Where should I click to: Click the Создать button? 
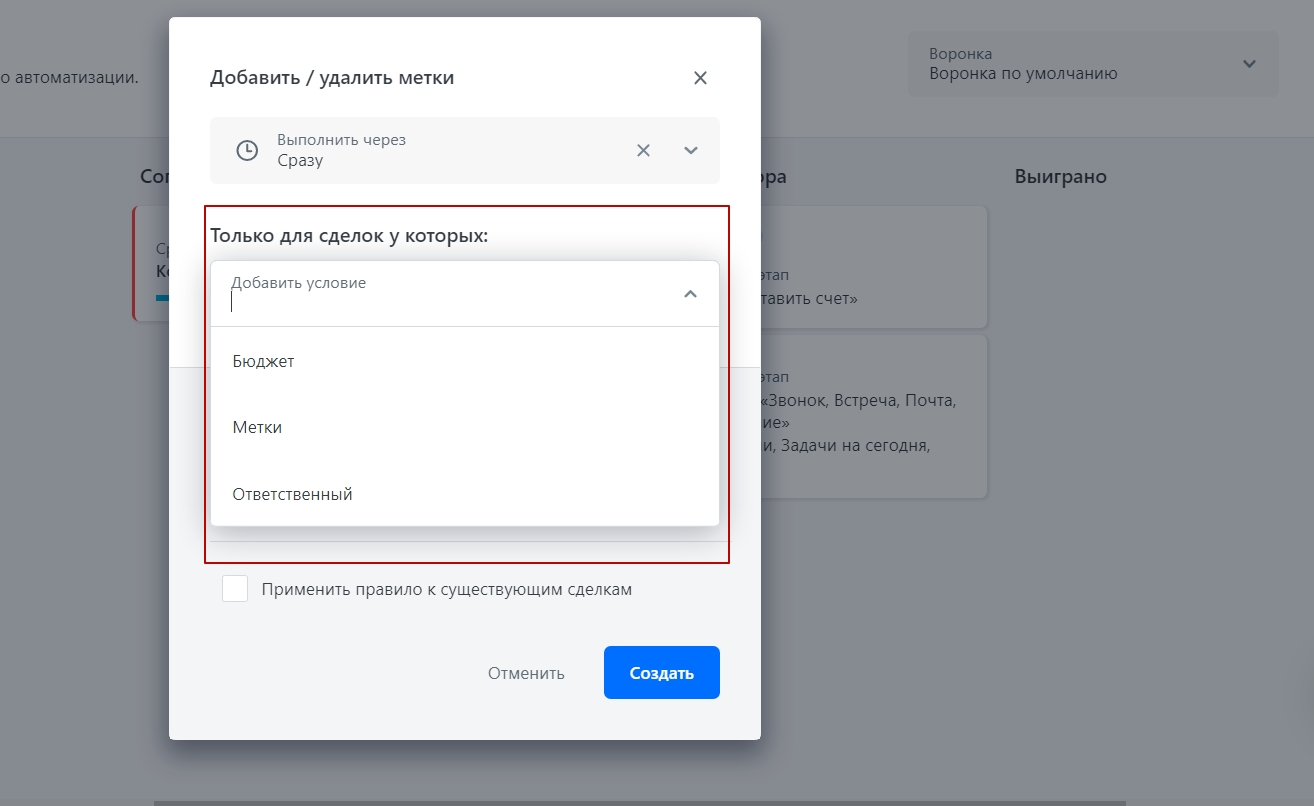pyautogui.click(x=662, y=673)
